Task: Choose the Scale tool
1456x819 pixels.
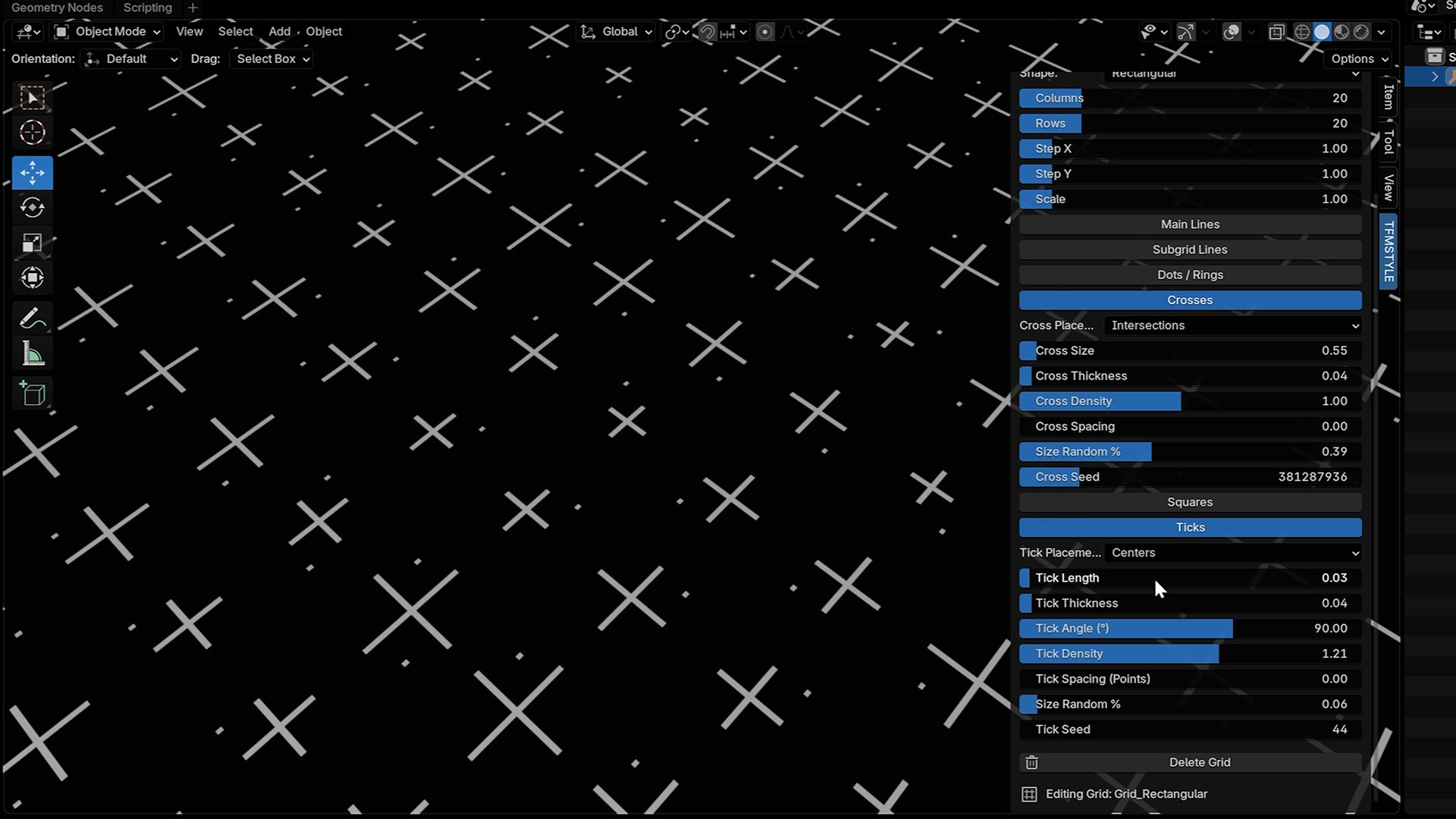Action: pyautogui.click(x=32, y=243)
